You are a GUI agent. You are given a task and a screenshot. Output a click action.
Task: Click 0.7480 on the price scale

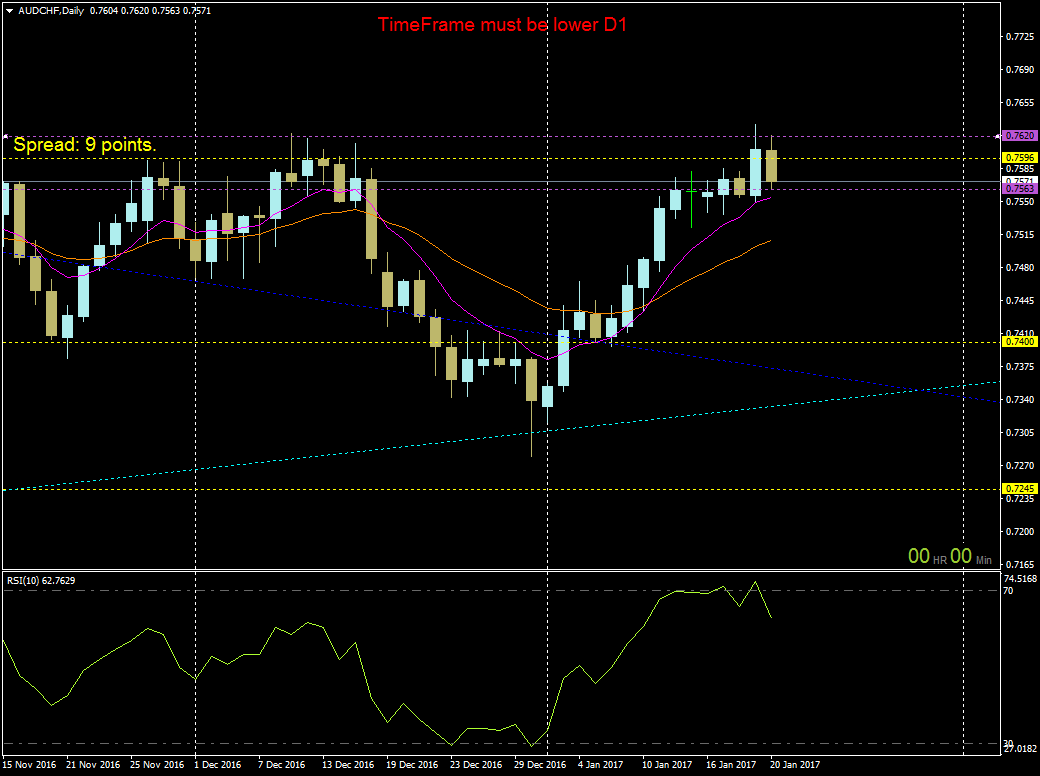click(x=1020, y=268)
